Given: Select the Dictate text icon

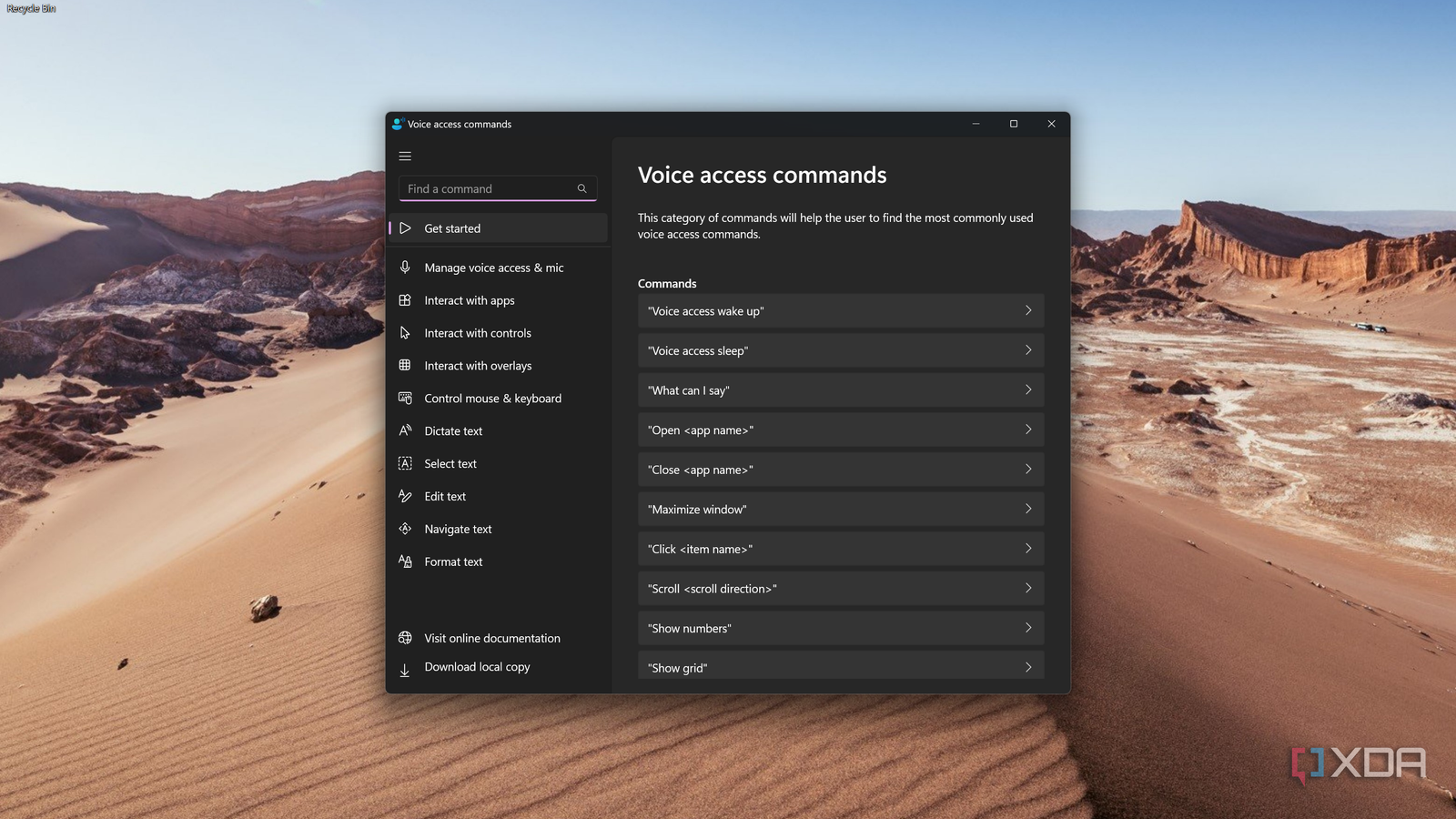Looking at the screenshot, I should coord(405,430).
